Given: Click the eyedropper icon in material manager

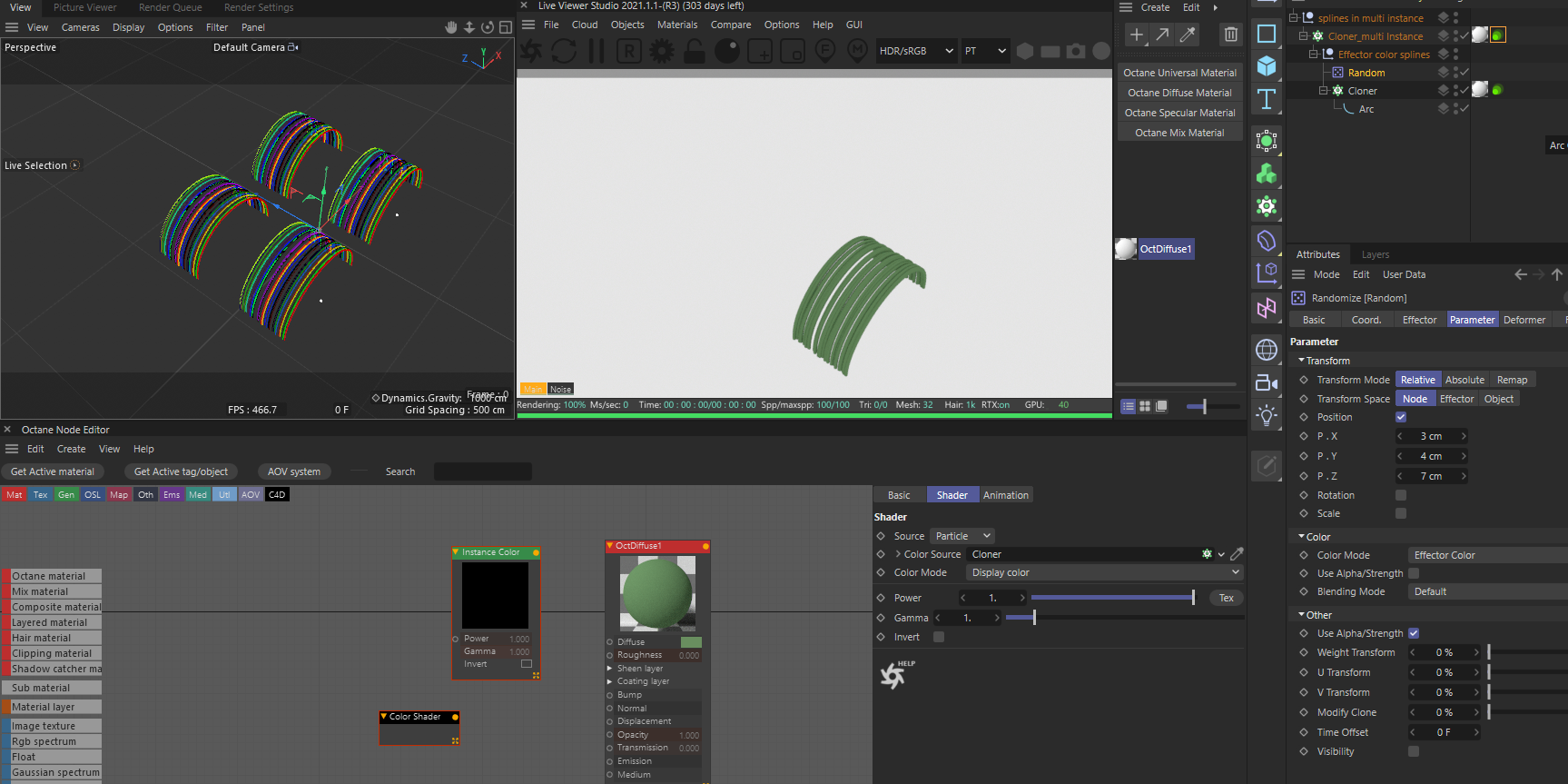Looking at the screenshot, I should tap(1188, 35).
